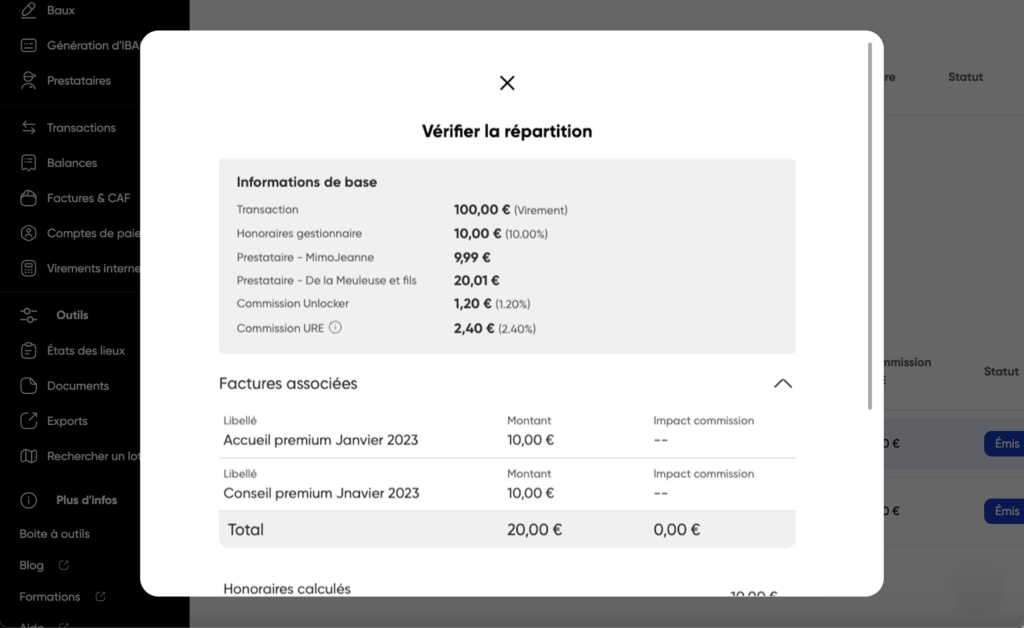Open the Comptes de paiement icon
This screenshot has width=1024, height=628.
click(28, 233)
